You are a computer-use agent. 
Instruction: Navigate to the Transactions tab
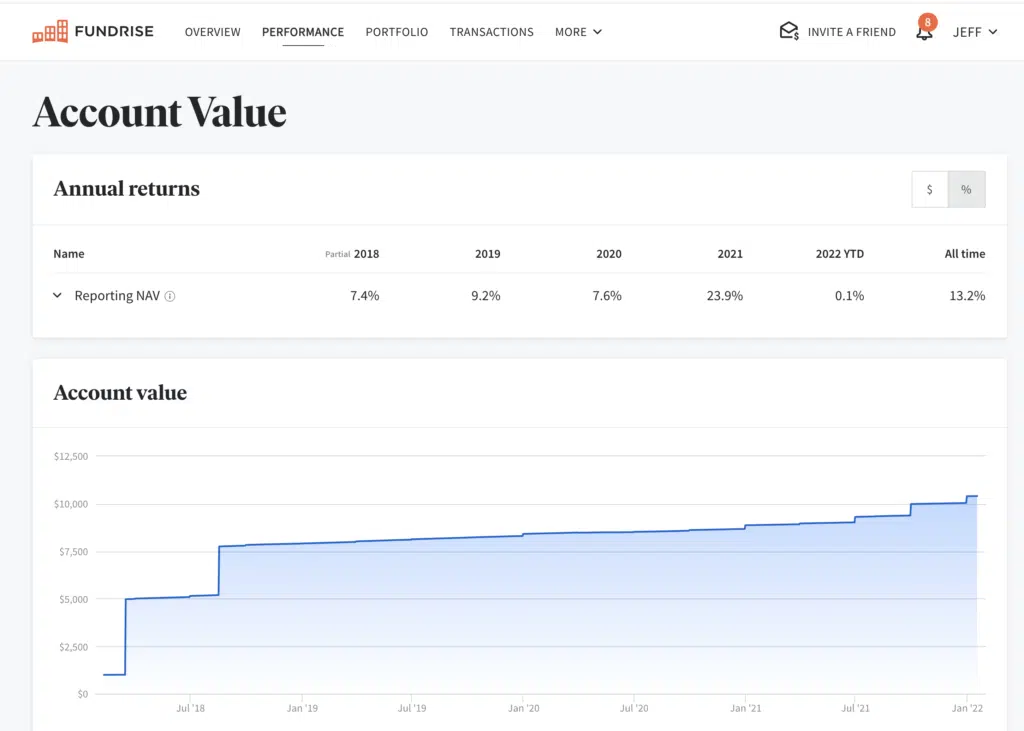tap(491, 32)
